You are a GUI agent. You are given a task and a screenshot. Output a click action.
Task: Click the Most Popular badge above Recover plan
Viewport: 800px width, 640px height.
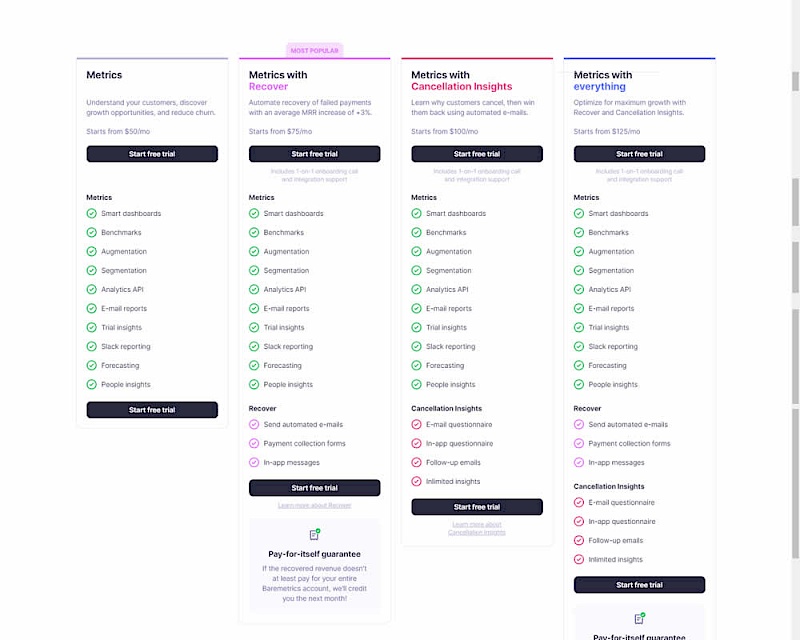point(314,50)
